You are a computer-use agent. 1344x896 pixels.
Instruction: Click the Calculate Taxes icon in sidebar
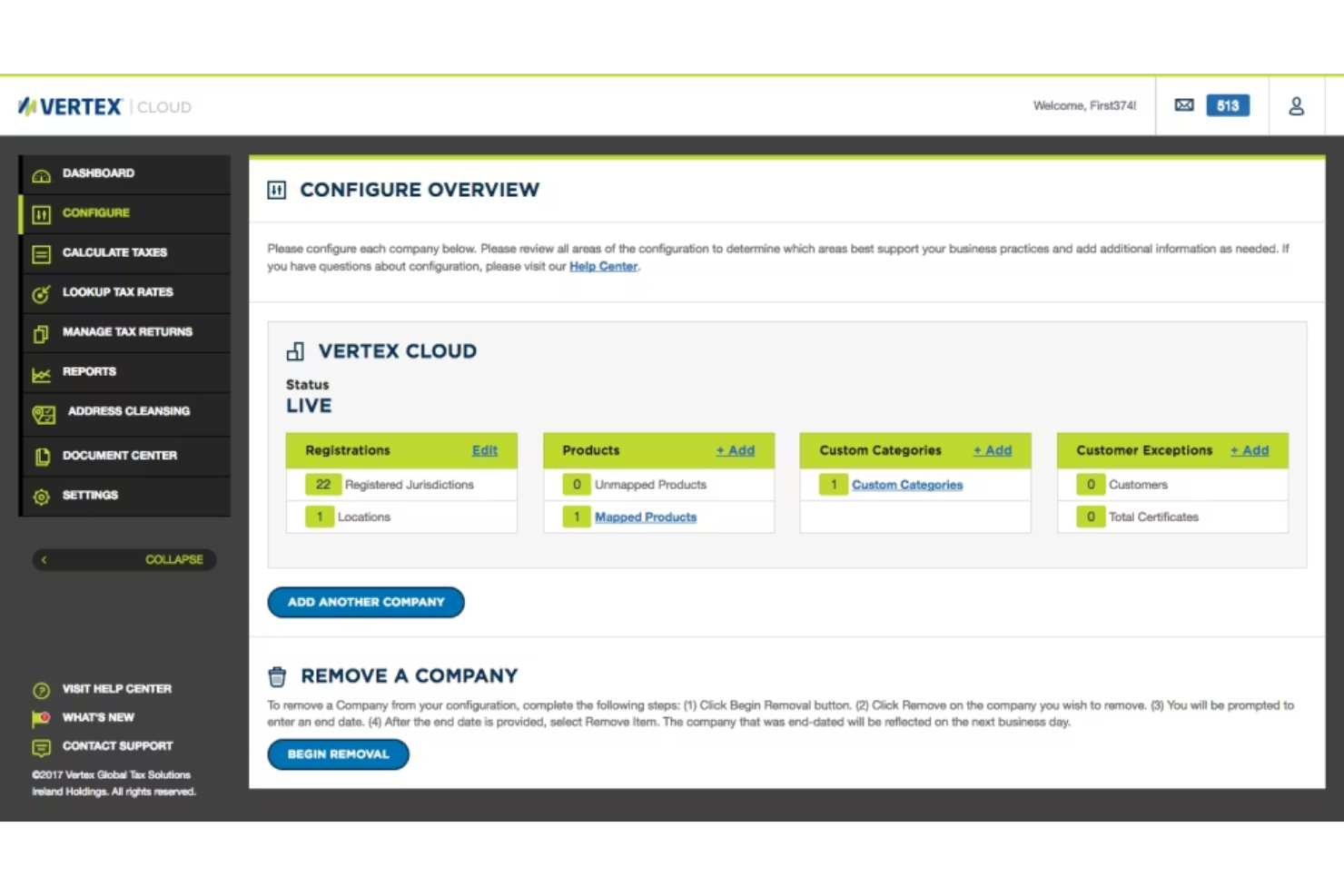[x=41, y=254]
